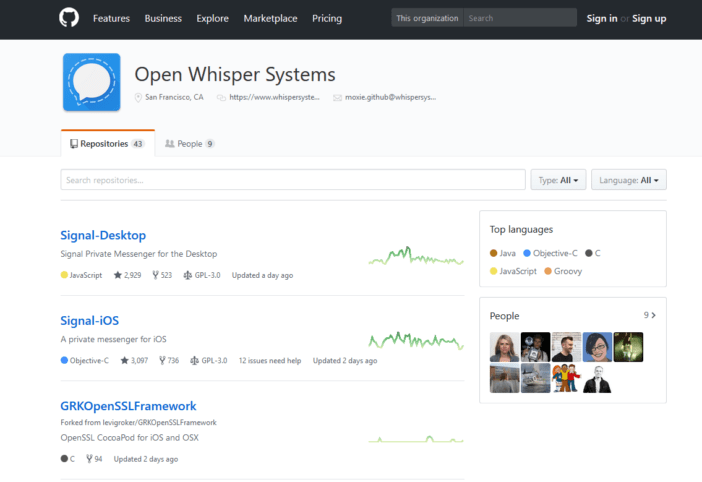Click Signal-Desktop star icon with 2,929

118,275
